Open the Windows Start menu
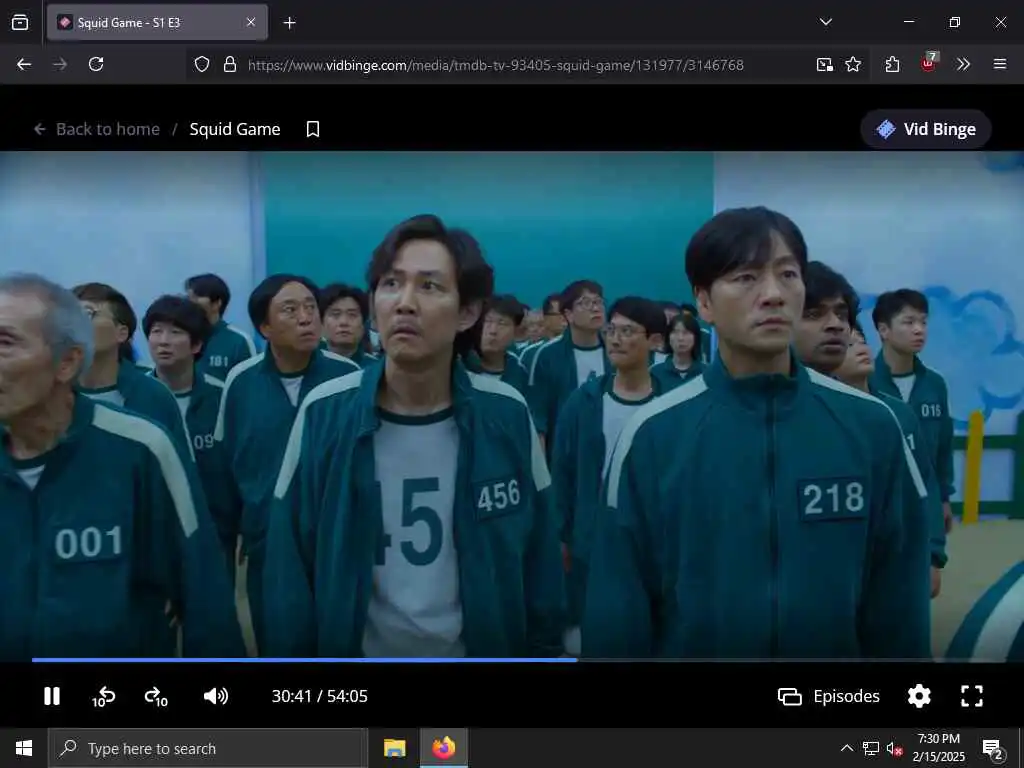This screenshot has height=768, width=1024. (24, 748)
